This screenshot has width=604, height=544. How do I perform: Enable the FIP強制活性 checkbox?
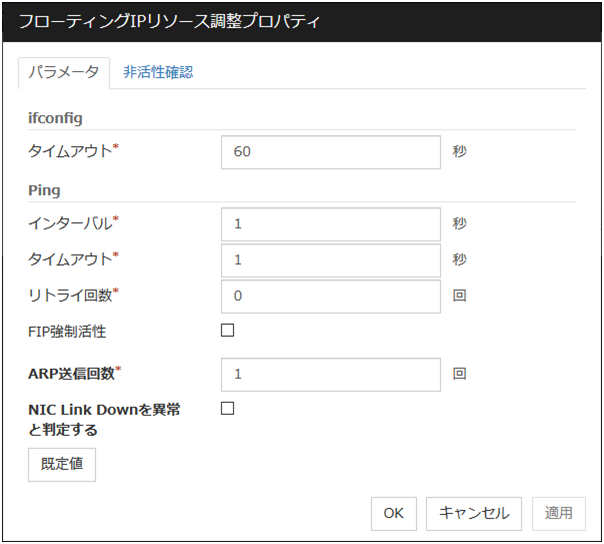[x=228, y=331]
